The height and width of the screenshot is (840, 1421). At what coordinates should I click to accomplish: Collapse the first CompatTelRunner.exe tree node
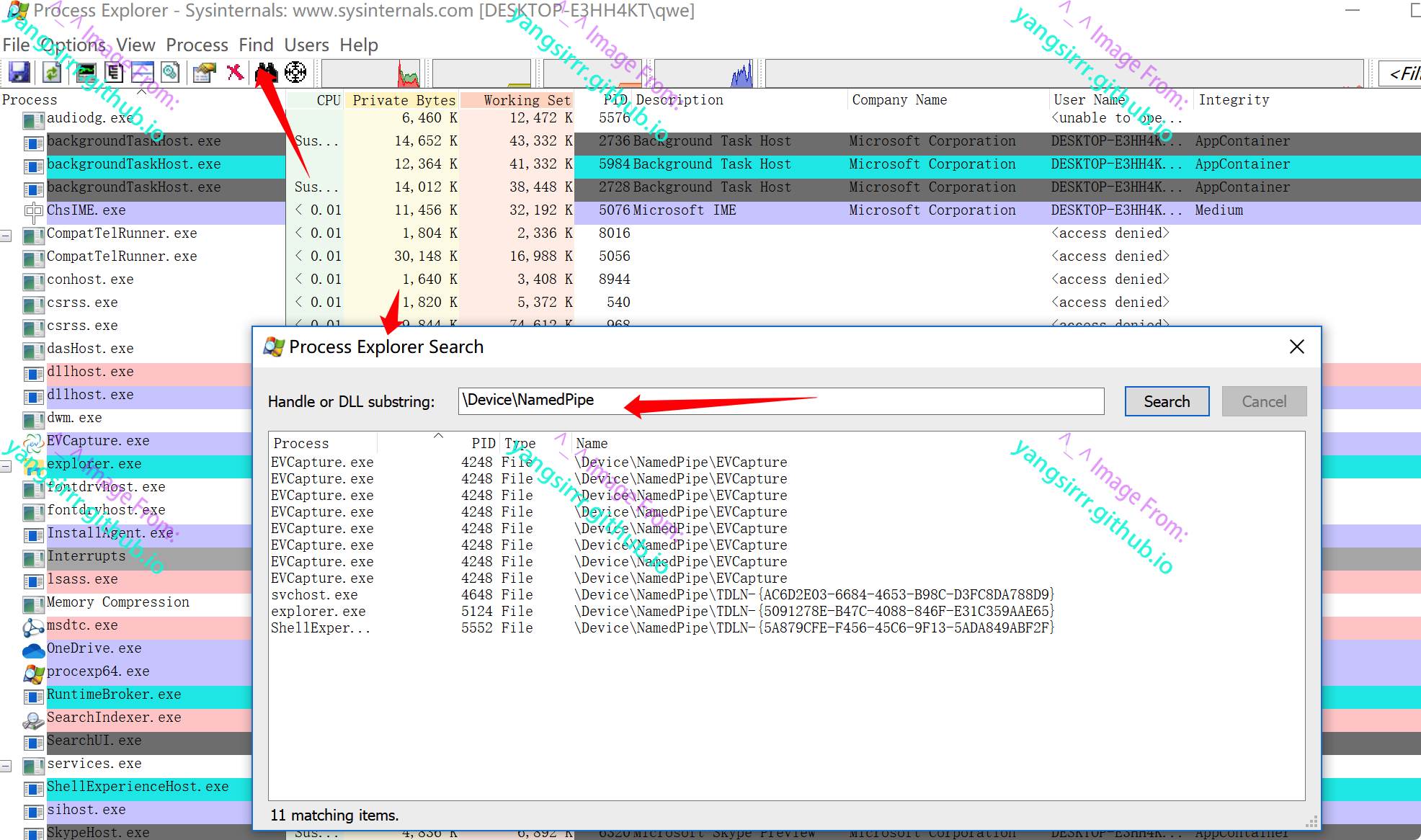tap(6, 236)
